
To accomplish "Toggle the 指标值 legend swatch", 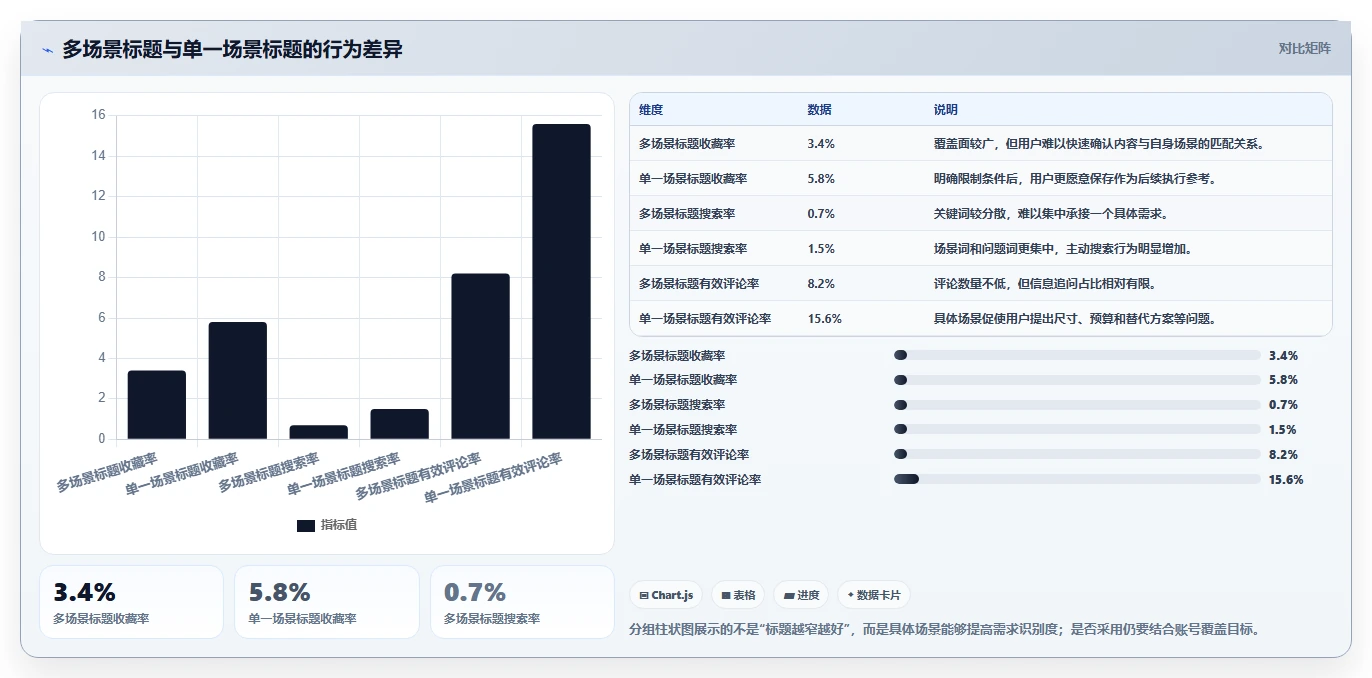I will 306,526.
